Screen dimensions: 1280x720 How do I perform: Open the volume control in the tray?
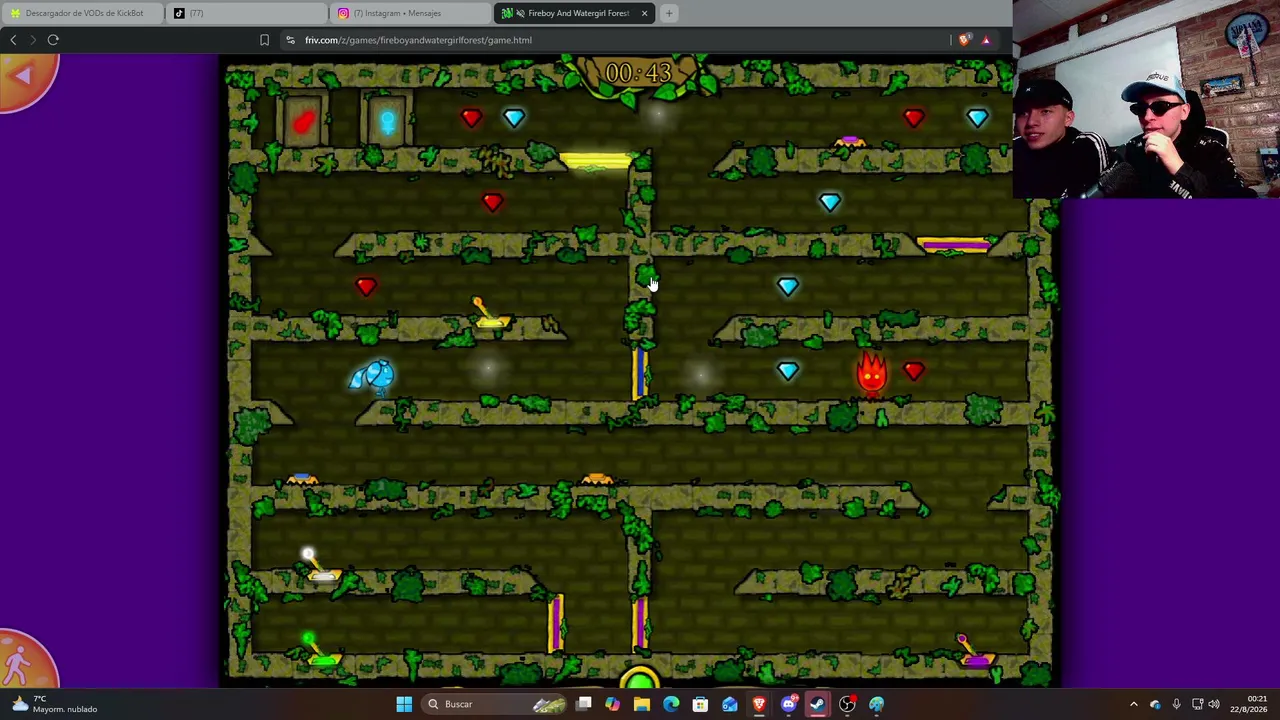coord(1213,704)
